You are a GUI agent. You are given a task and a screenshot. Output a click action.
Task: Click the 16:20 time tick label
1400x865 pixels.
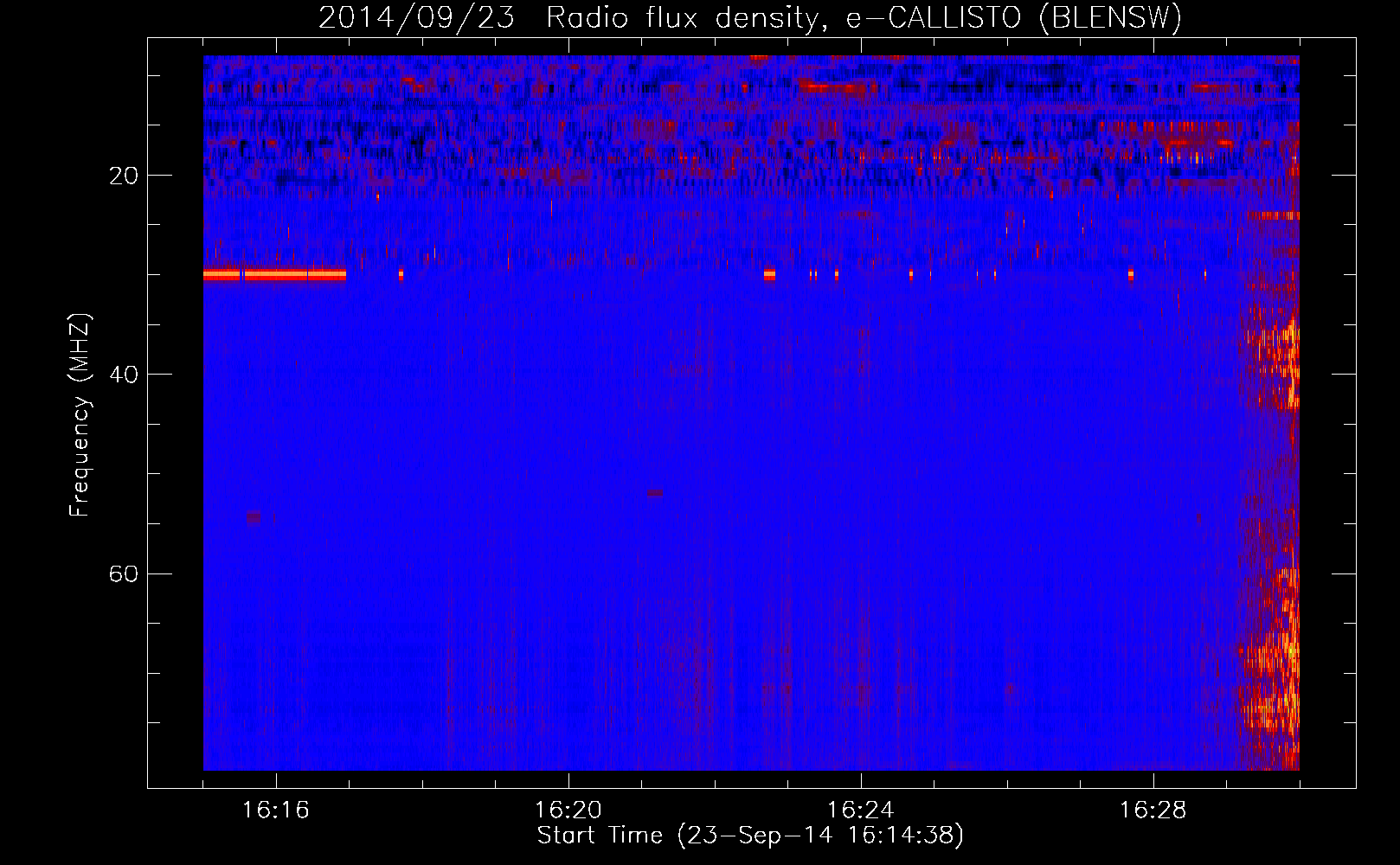[x=568, y=811]
